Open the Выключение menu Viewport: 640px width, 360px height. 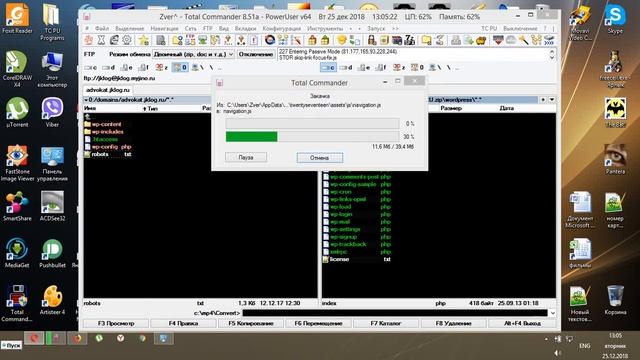coord(520,29)
